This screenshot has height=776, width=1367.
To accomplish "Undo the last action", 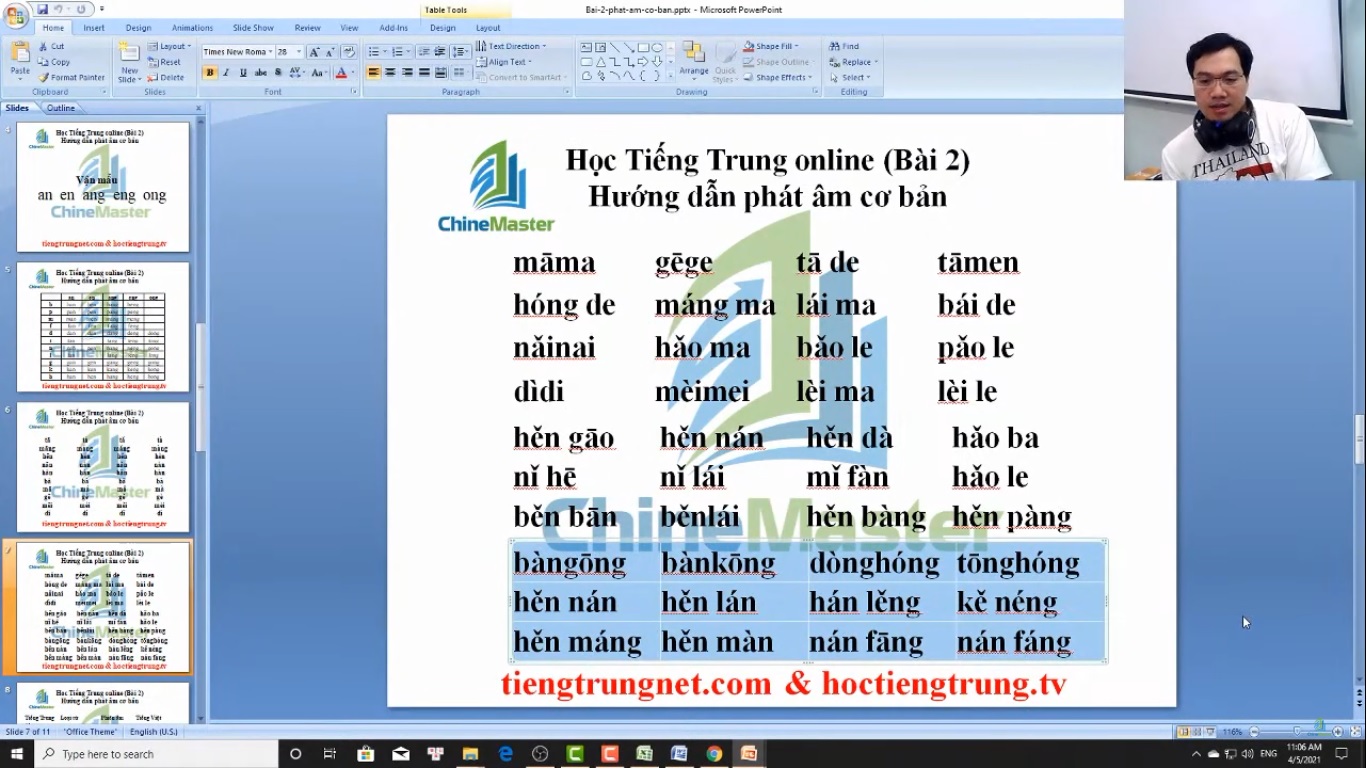I will coord(57,9).
